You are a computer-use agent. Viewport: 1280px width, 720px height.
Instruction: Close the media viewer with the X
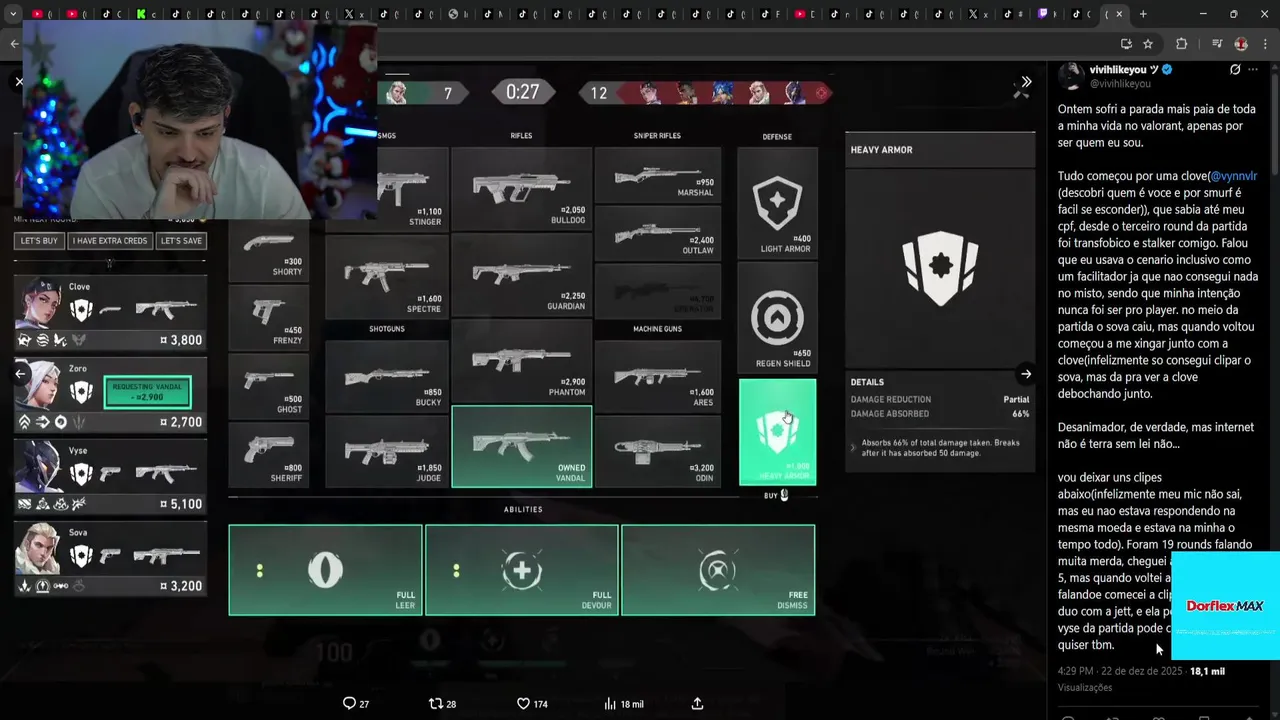(19, 82)
